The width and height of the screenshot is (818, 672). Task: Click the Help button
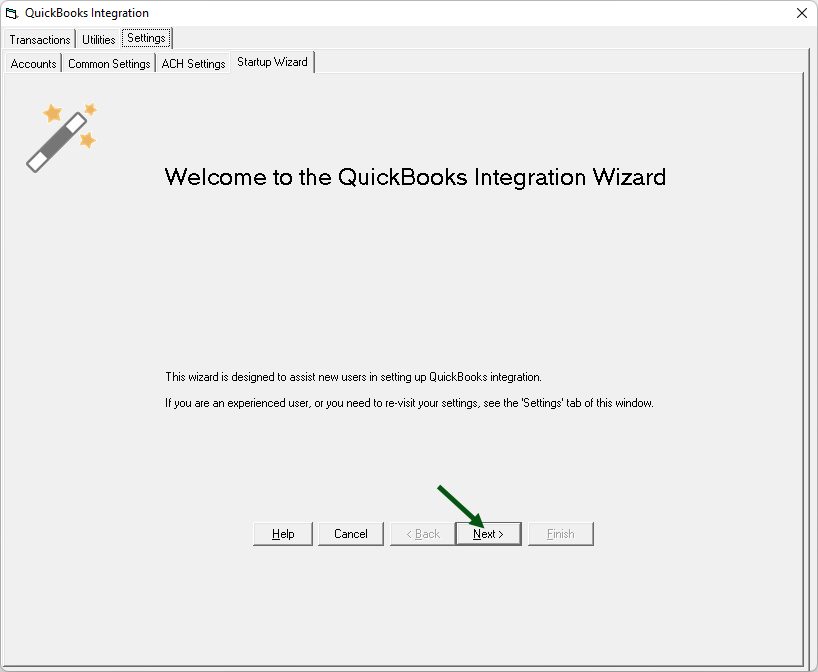(x=283, y=534)
